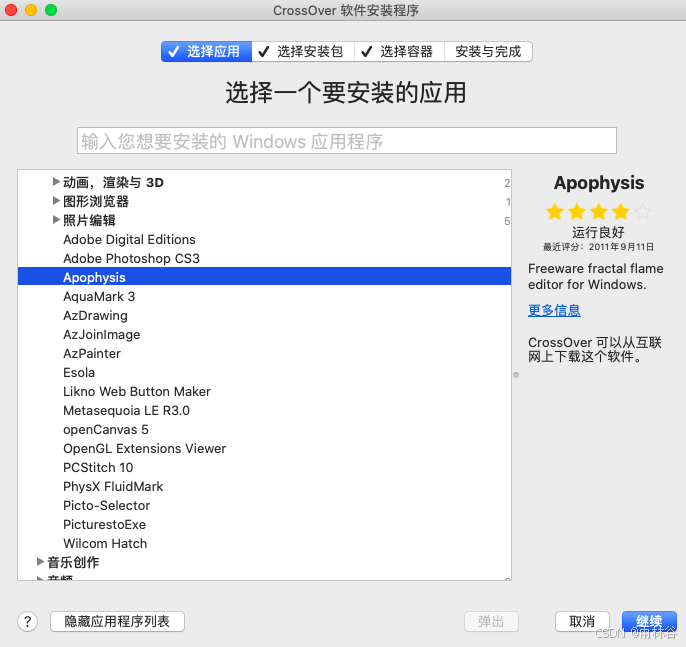Click the split divider handle dot
This screenshot has height=647, width=686.
516,375
